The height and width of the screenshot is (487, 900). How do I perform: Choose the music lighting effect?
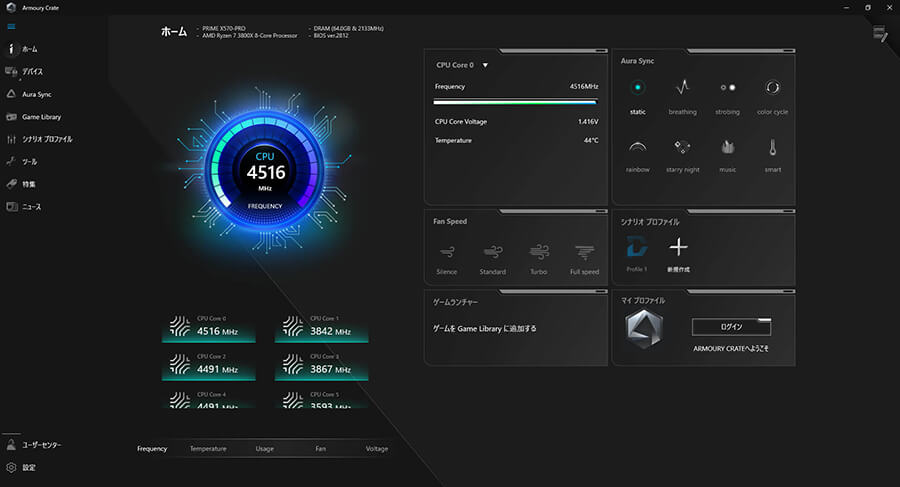727,147
